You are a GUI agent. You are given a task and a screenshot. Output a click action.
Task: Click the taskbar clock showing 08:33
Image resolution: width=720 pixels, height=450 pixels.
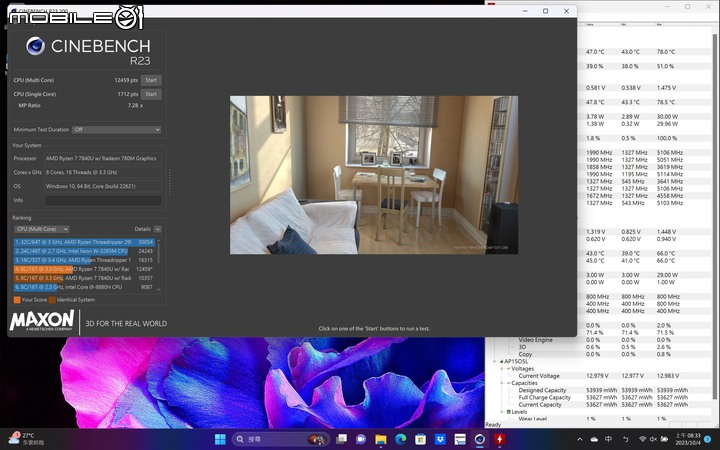click(x=687, y=439)
